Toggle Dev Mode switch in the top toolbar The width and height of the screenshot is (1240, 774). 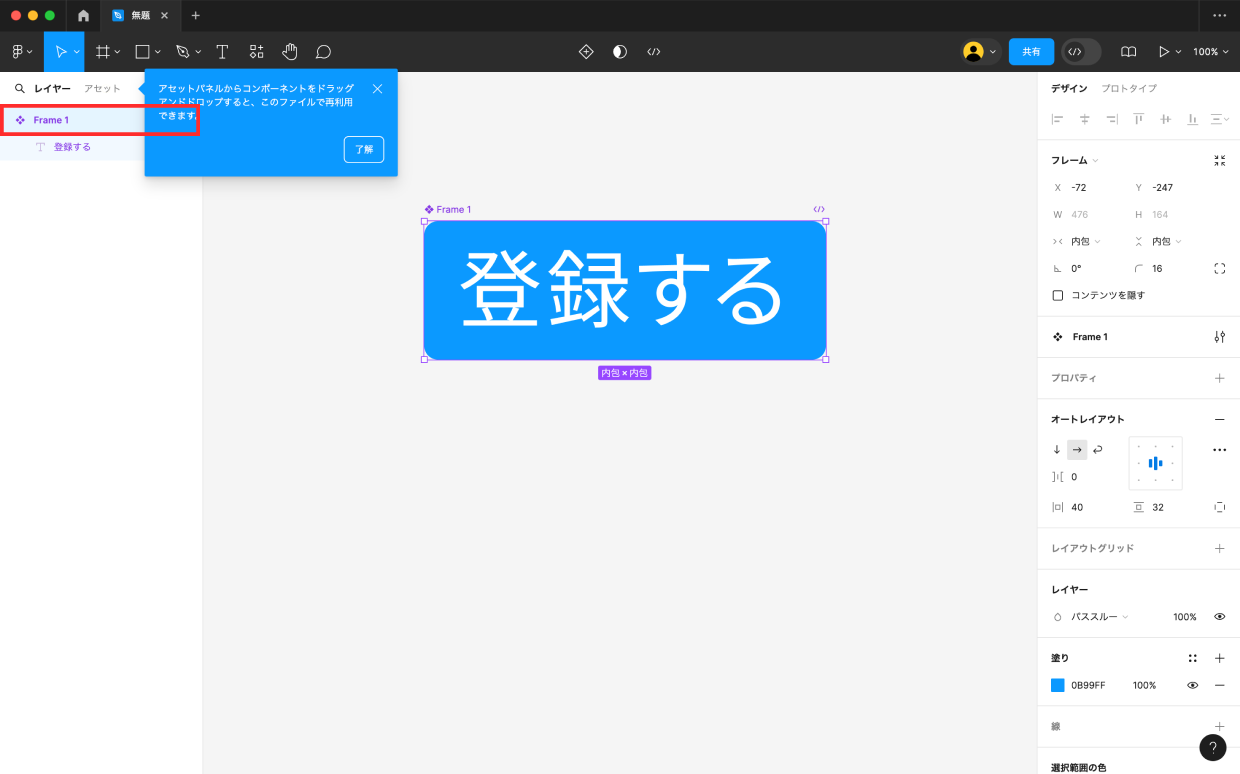click(x=1081, y=51)
